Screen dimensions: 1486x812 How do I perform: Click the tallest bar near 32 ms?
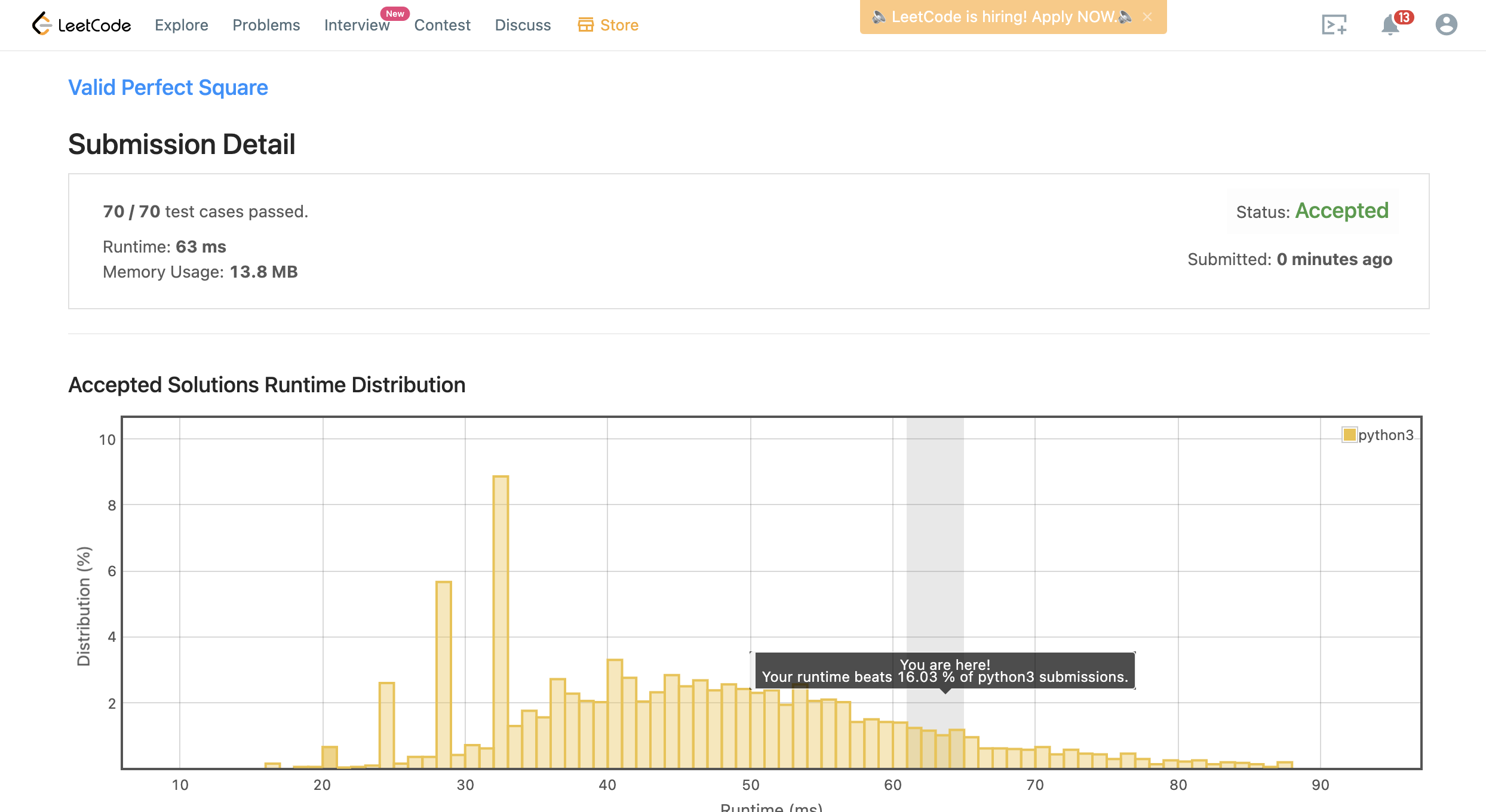501,621
